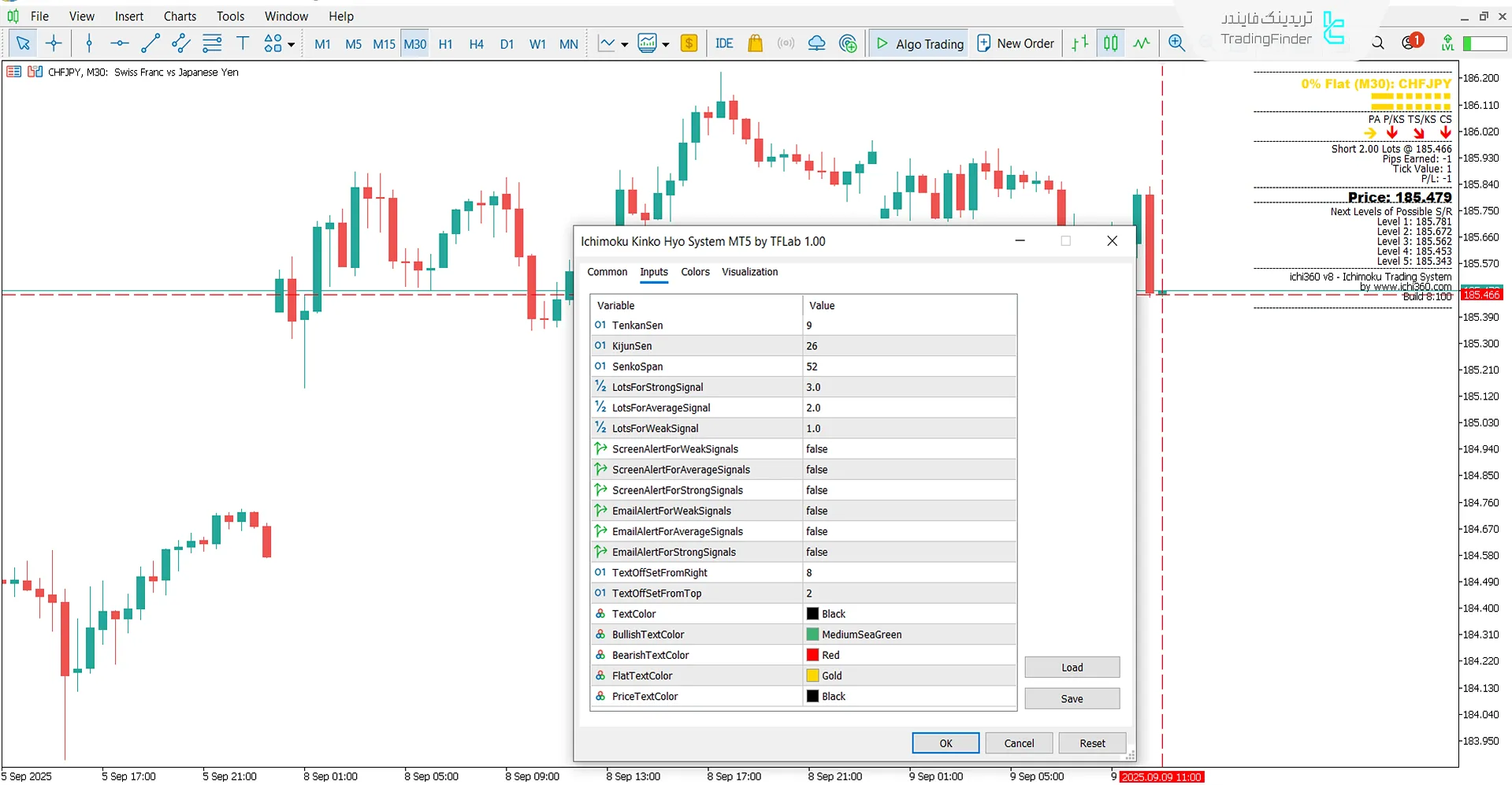Screen dimensions: 1512x785
Task: Switch to the Colors tab
Action: click(x=694, y=272)
